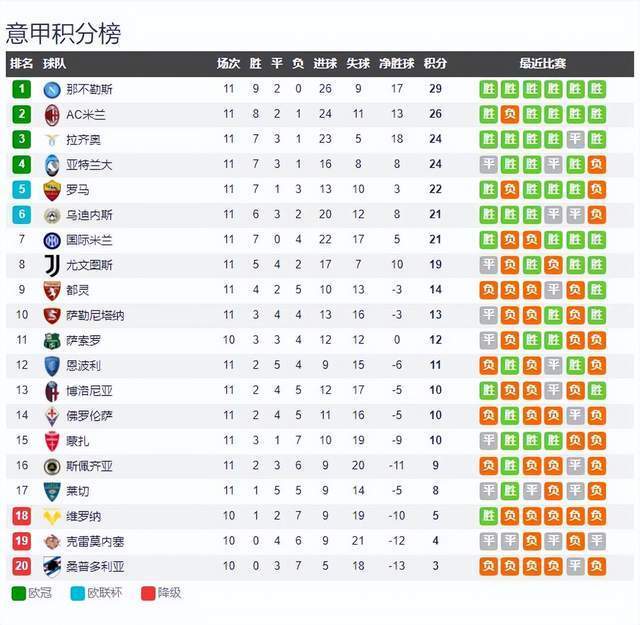Image resolution: width=640 pixels, height=625 pixels.
Task: Click the 净胜球 goal difference header
Action: click(x=396, y=63)
